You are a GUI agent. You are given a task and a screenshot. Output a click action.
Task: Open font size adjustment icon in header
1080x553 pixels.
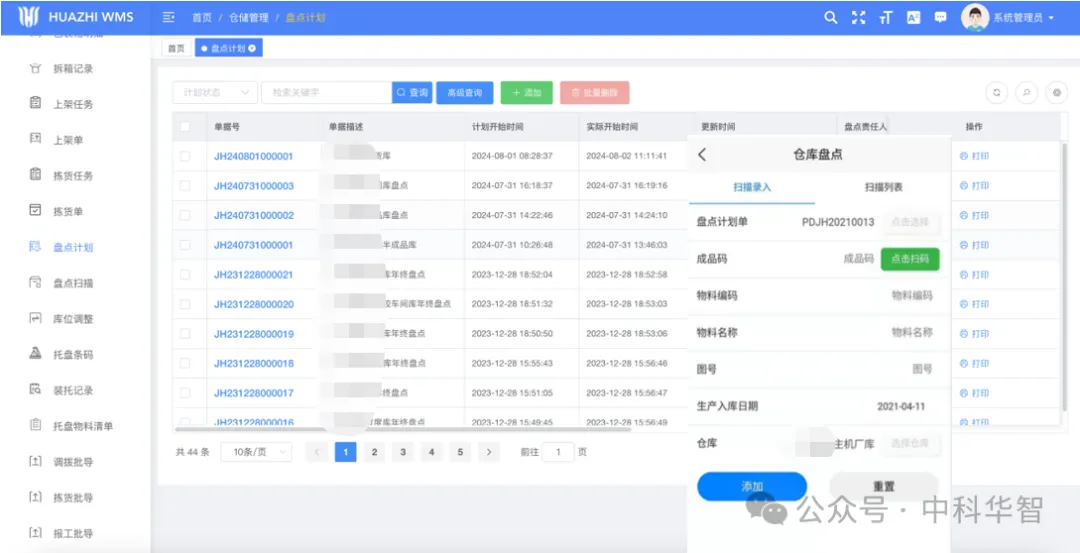click(x=885, y=18)
